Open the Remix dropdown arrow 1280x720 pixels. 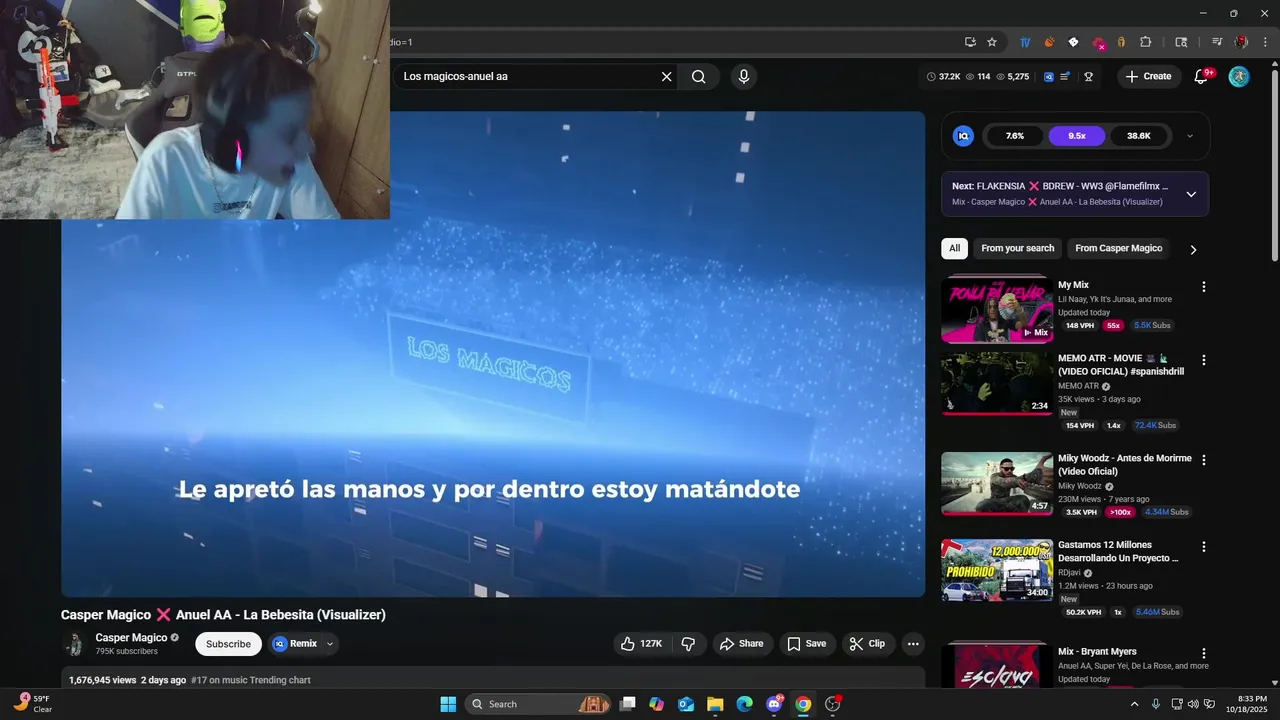(330, 644)
